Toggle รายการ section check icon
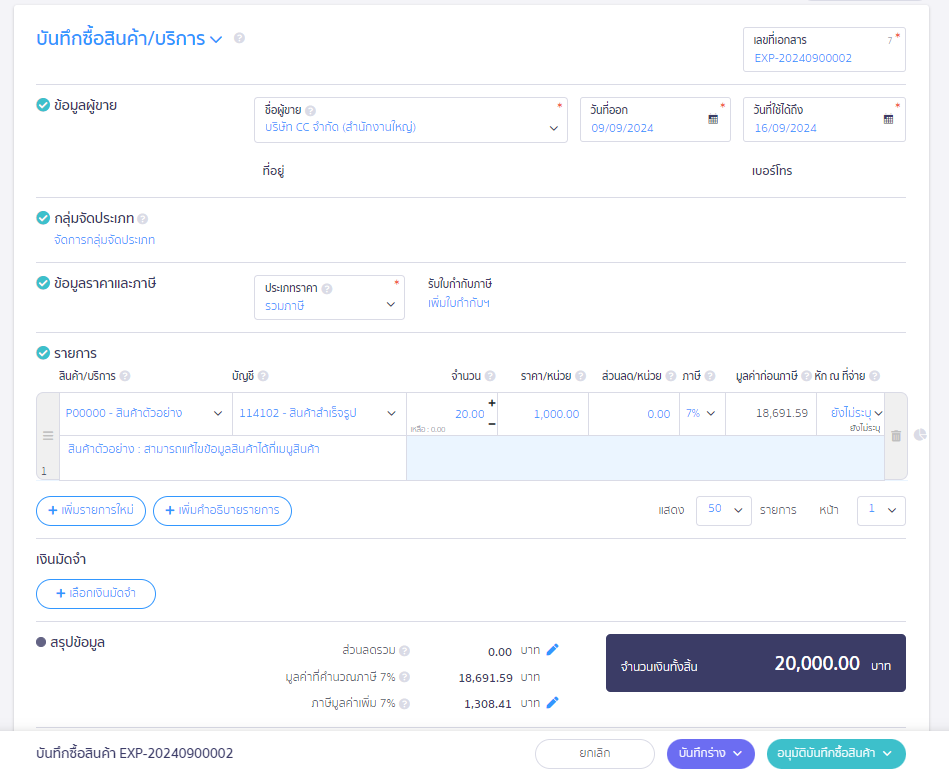949x770 pixels. pyautogui.click(x=43, y=353)
